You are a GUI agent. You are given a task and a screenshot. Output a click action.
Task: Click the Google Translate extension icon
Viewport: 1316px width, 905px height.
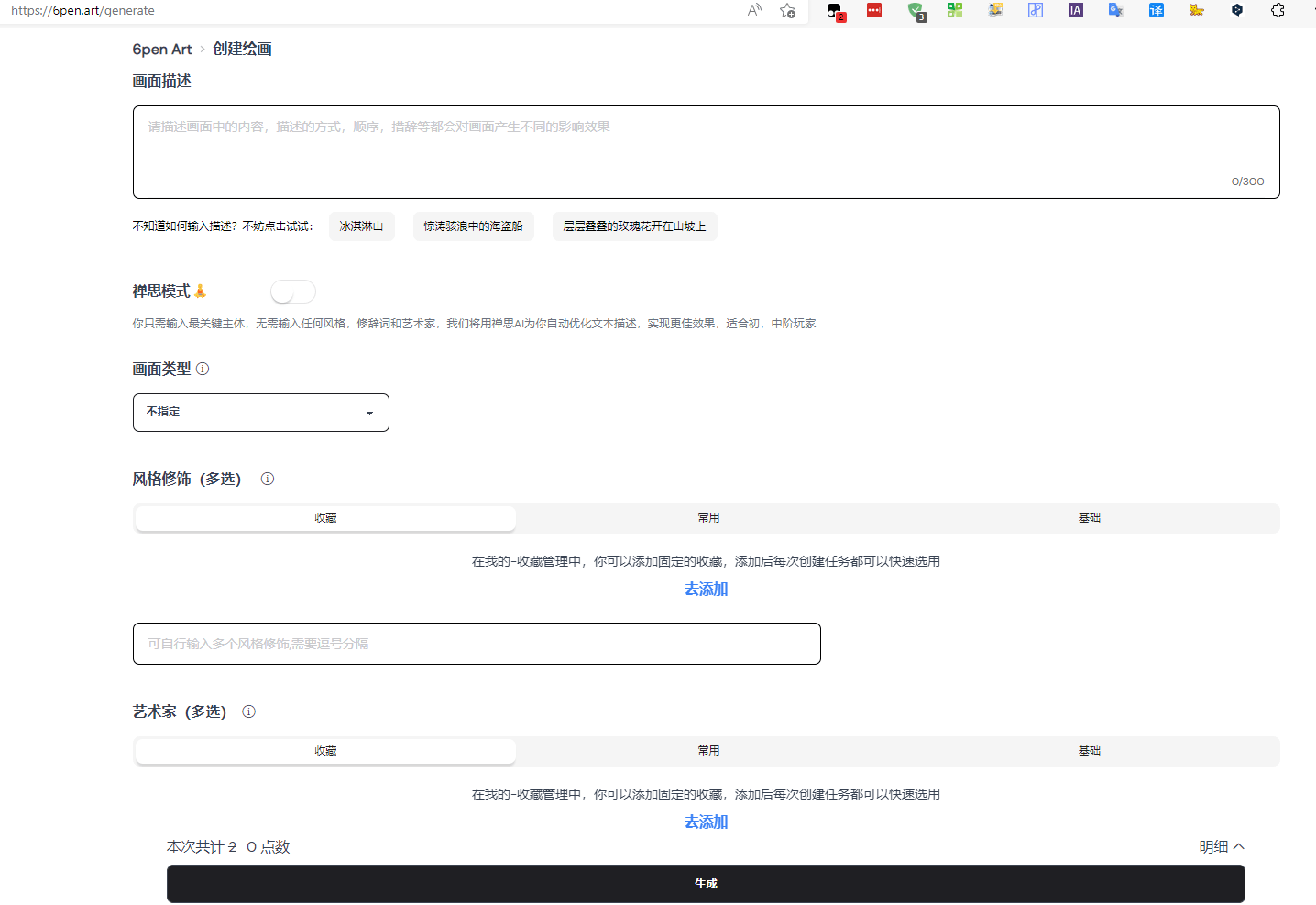pyautogui.click(x=1115, y=11)
